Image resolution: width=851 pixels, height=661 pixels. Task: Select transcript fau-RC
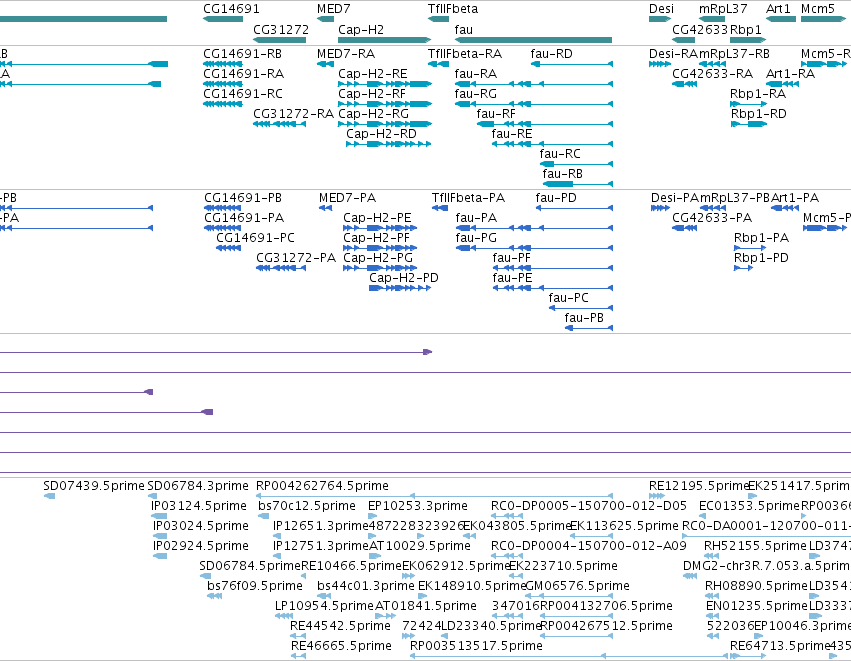[x=560, y=154]
